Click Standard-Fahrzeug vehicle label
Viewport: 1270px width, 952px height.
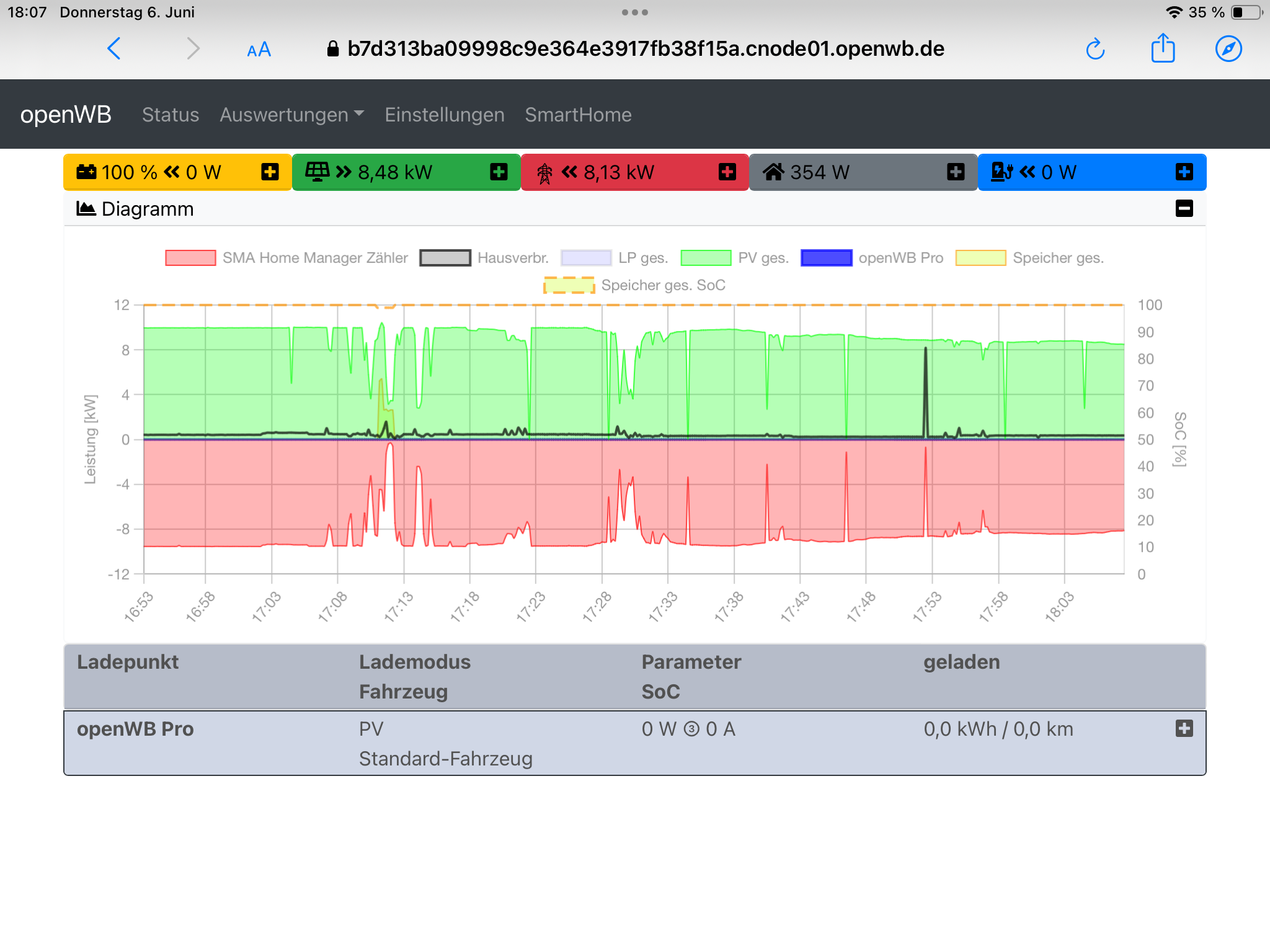445,759
